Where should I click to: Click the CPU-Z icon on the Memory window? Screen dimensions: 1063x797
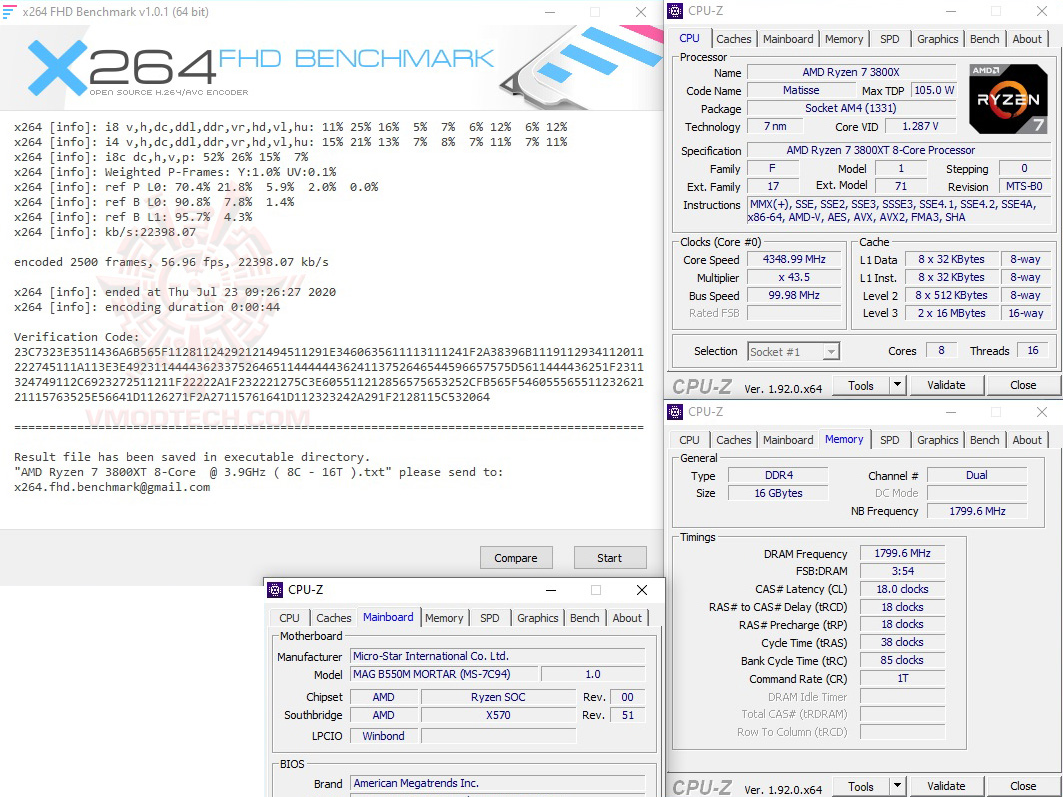click(676, 411)
